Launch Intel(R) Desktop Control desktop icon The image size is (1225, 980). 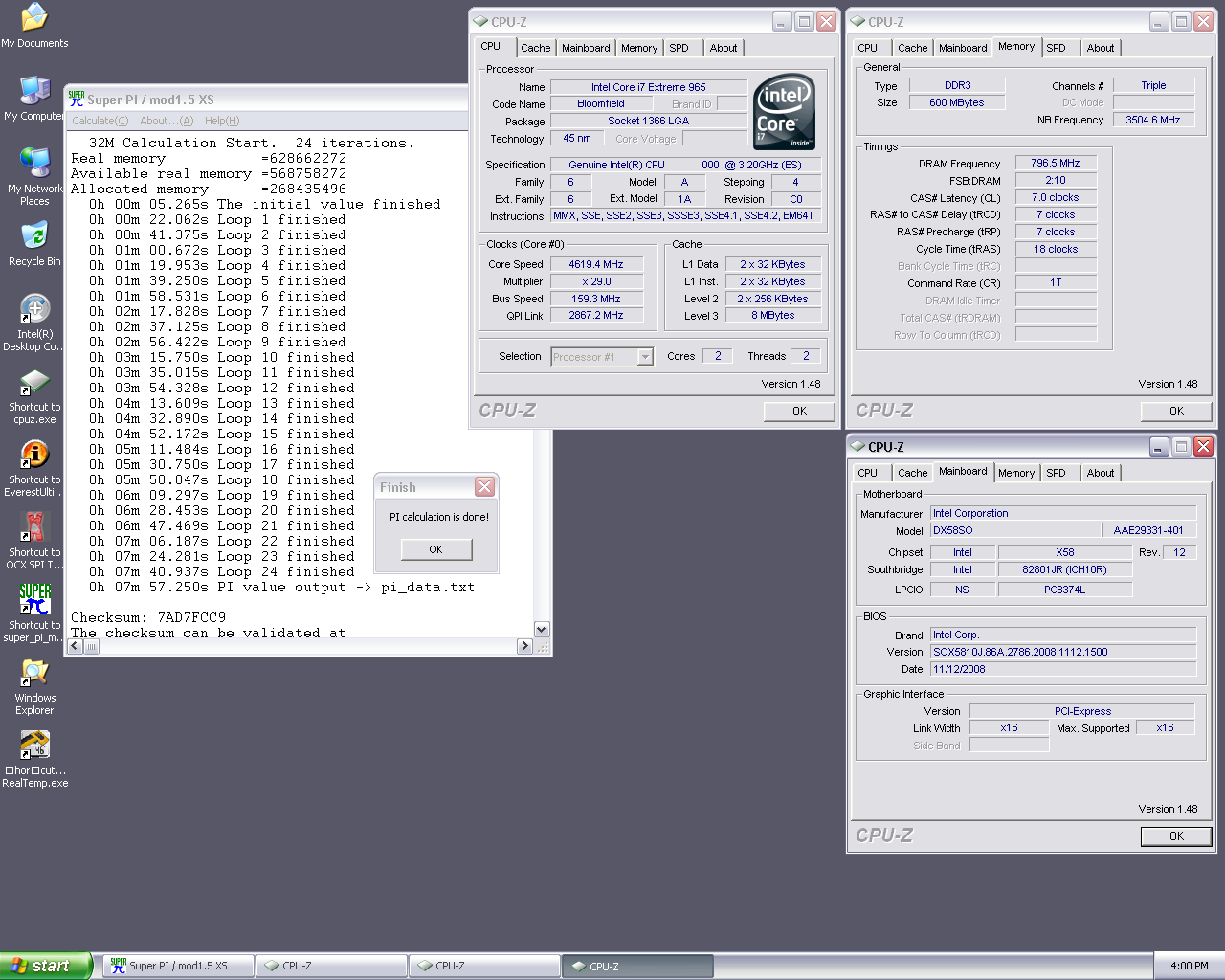pos(34,323)
